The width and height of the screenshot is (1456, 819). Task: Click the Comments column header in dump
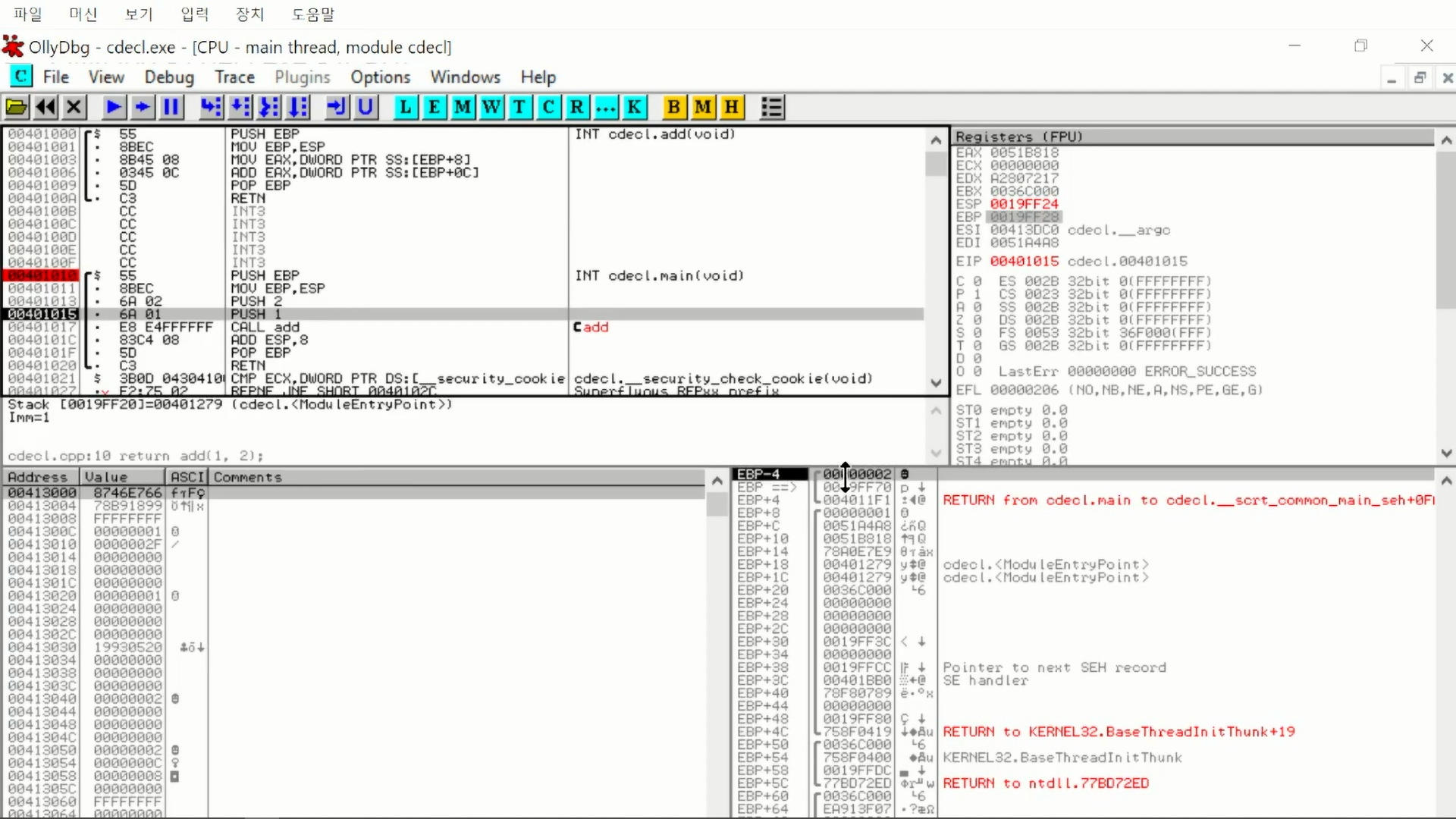click(x=457, y=477)
